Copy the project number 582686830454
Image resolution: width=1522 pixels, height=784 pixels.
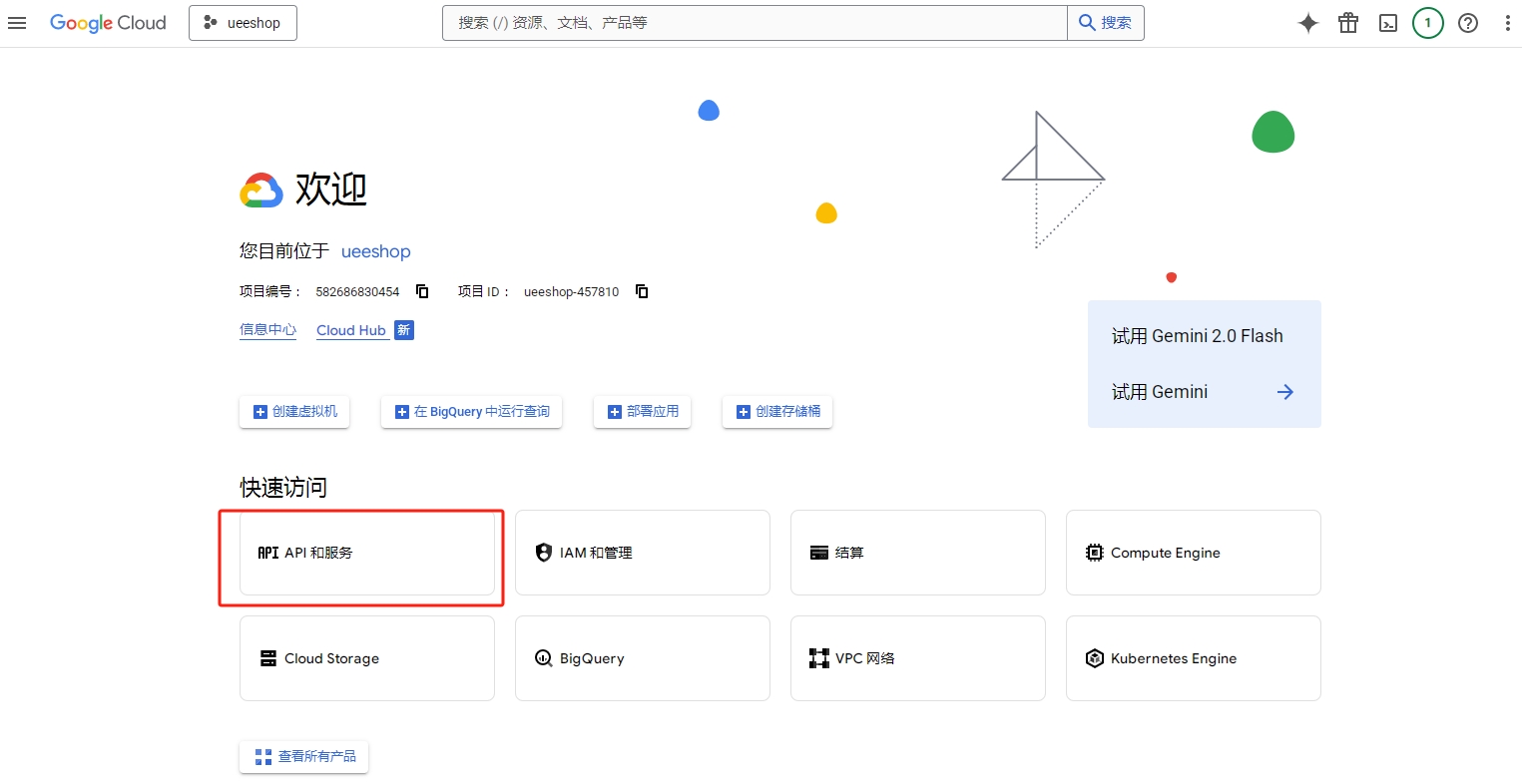pyautogui.click(x=422, y=291)
